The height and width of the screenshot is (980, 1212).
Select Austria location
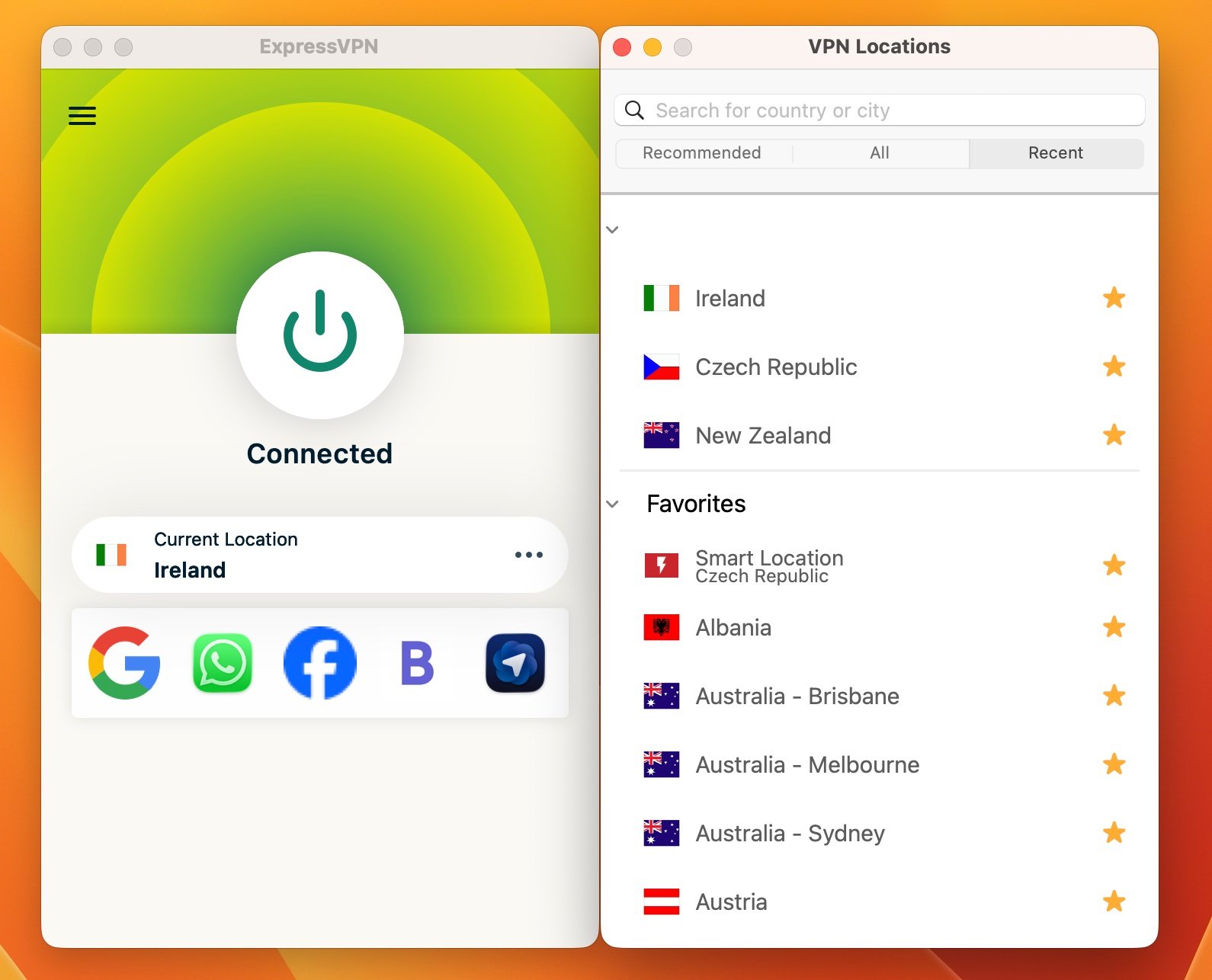click(880, 902)
